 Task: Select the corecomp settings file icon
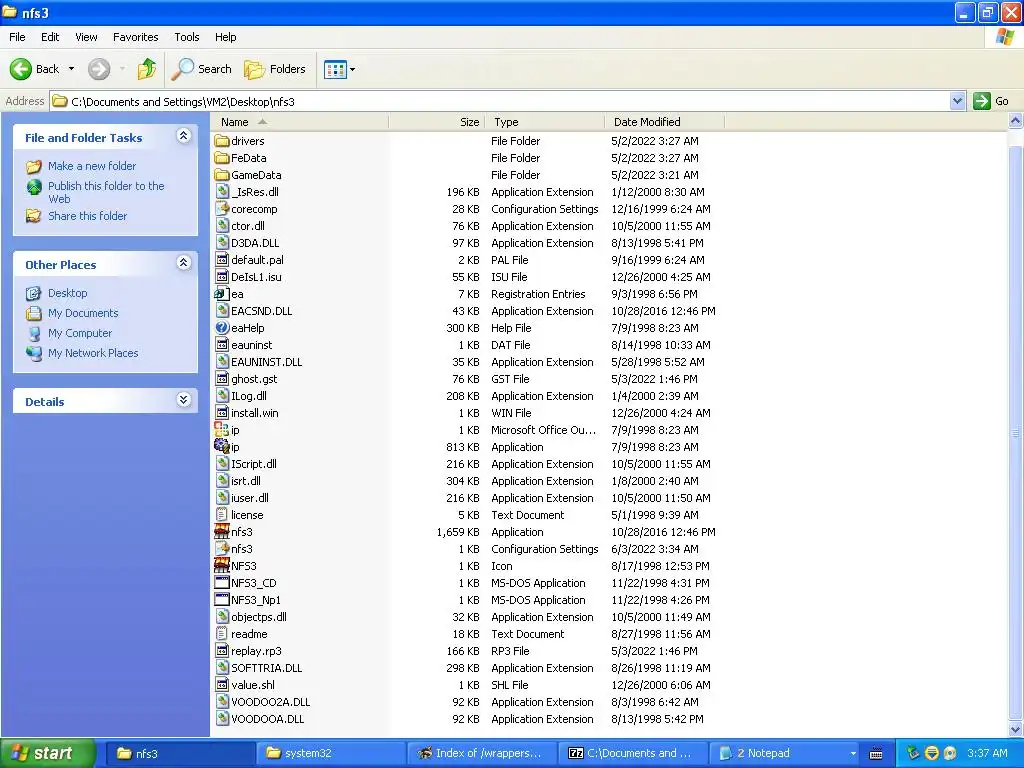click(x=222, y=208)
